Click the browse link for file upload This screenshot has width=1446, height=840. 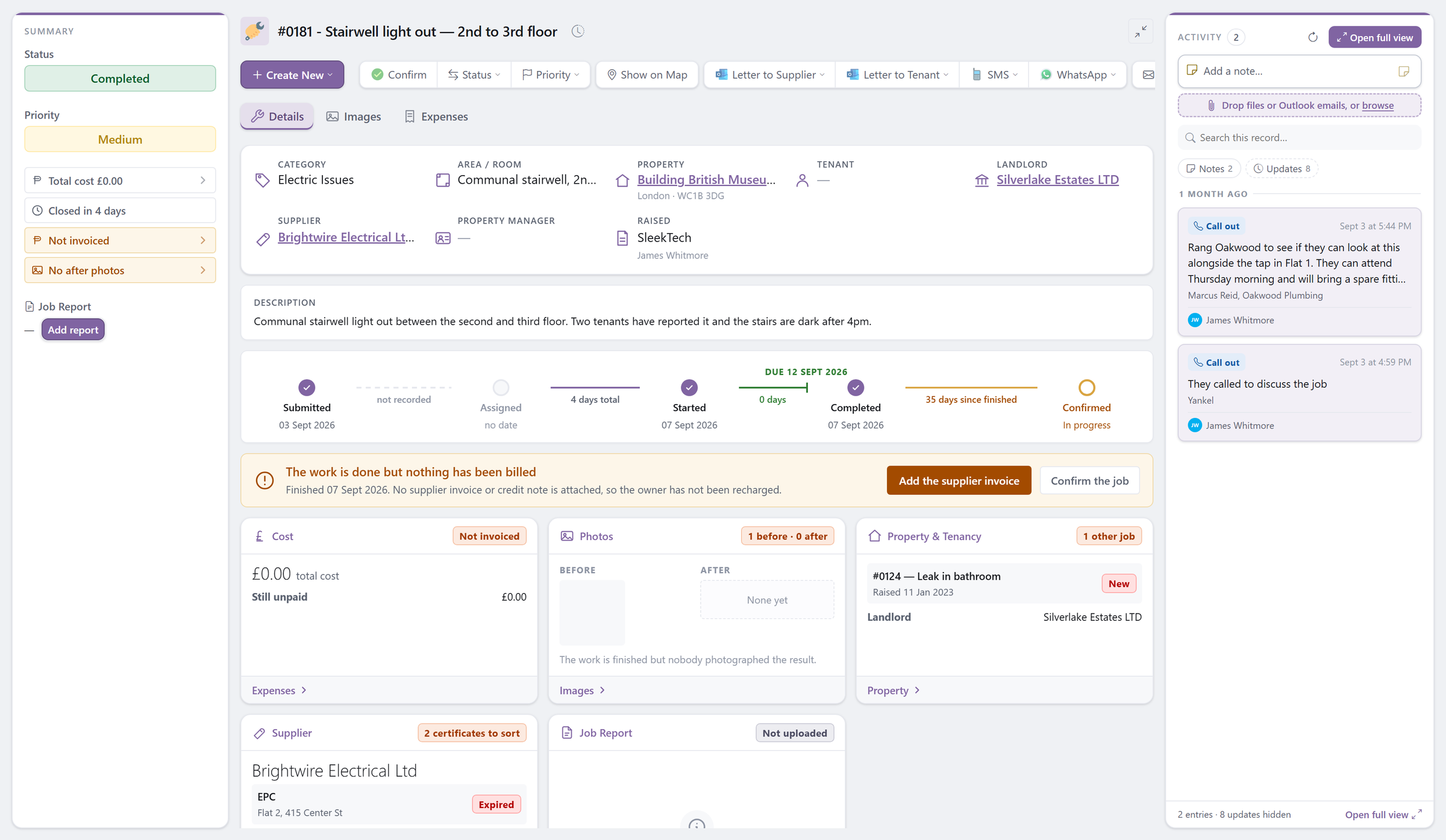click(1377, 105)
